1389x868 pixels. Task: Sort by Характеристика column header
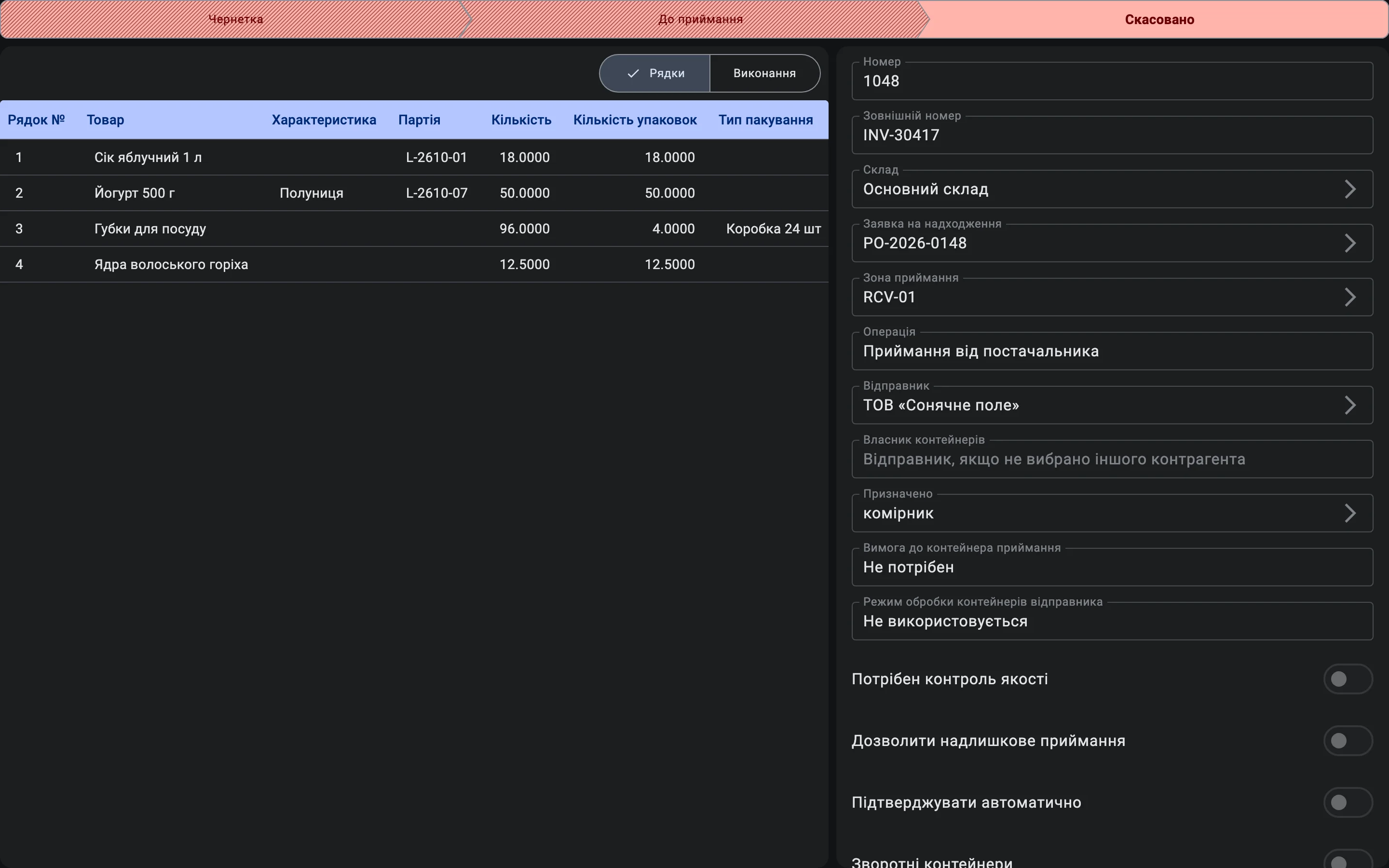pyautogui.click(x=324, y=120)
